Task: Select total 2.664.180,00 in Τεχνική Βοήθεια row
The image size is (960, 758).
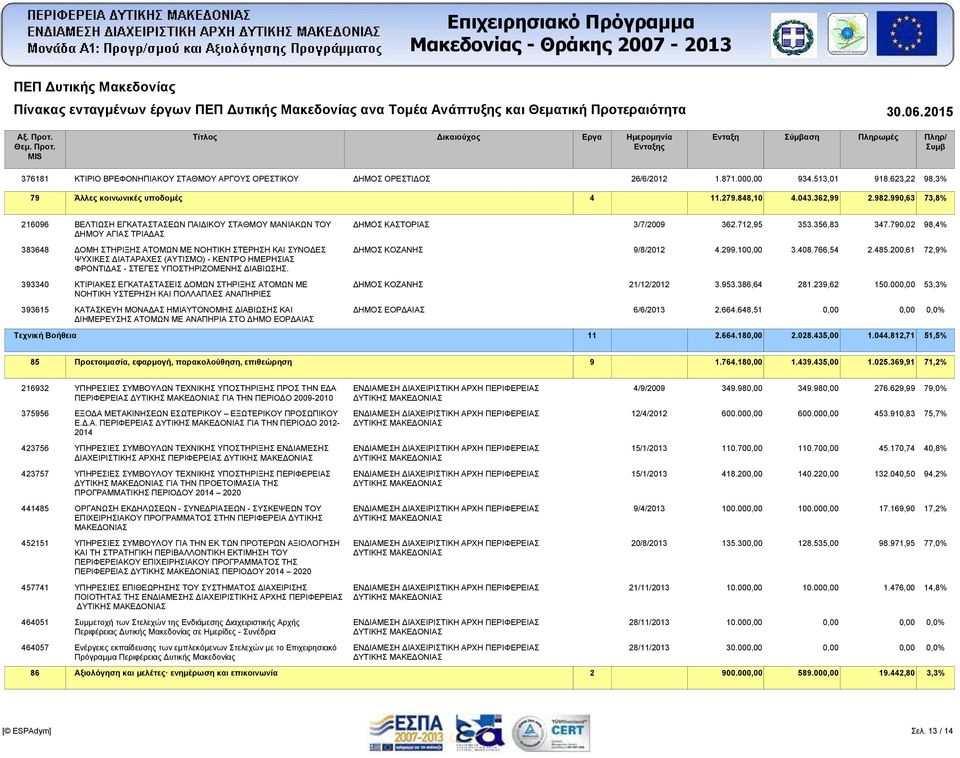Action: click(x=738, y=336)
